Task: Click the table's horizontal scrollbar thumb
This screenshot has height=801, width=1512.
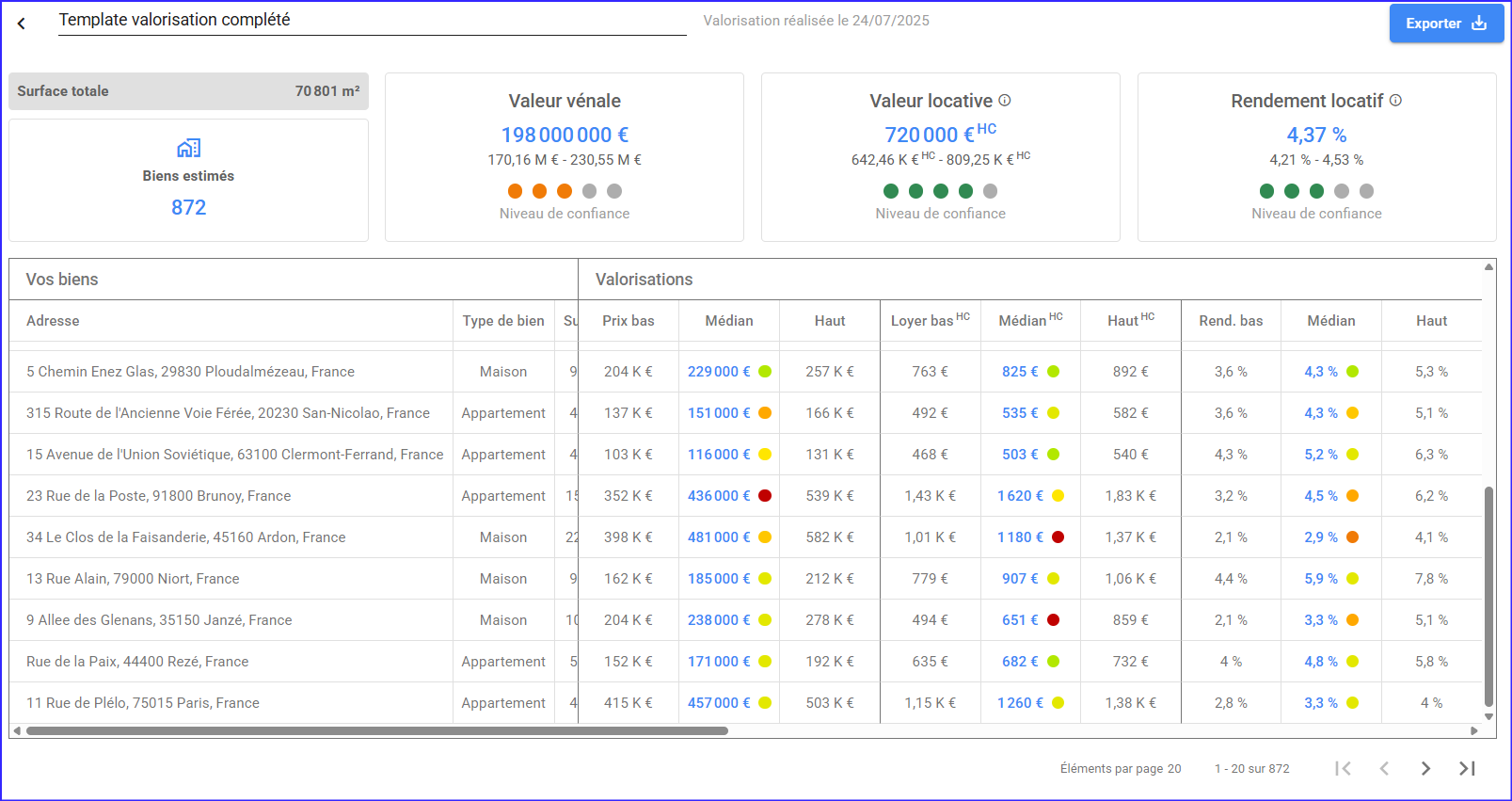Action: coord(377,730)
